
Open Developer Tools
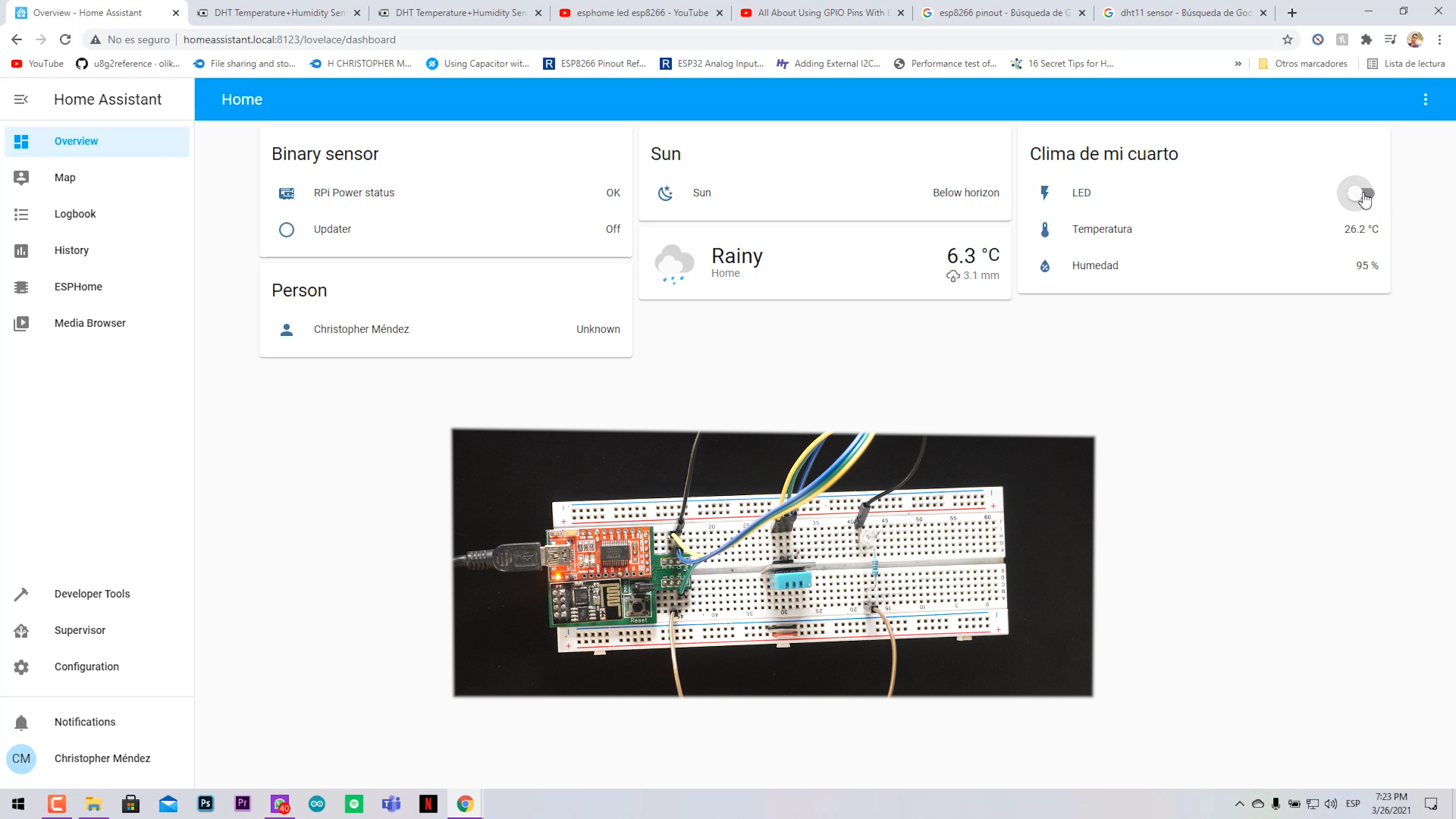97,594
